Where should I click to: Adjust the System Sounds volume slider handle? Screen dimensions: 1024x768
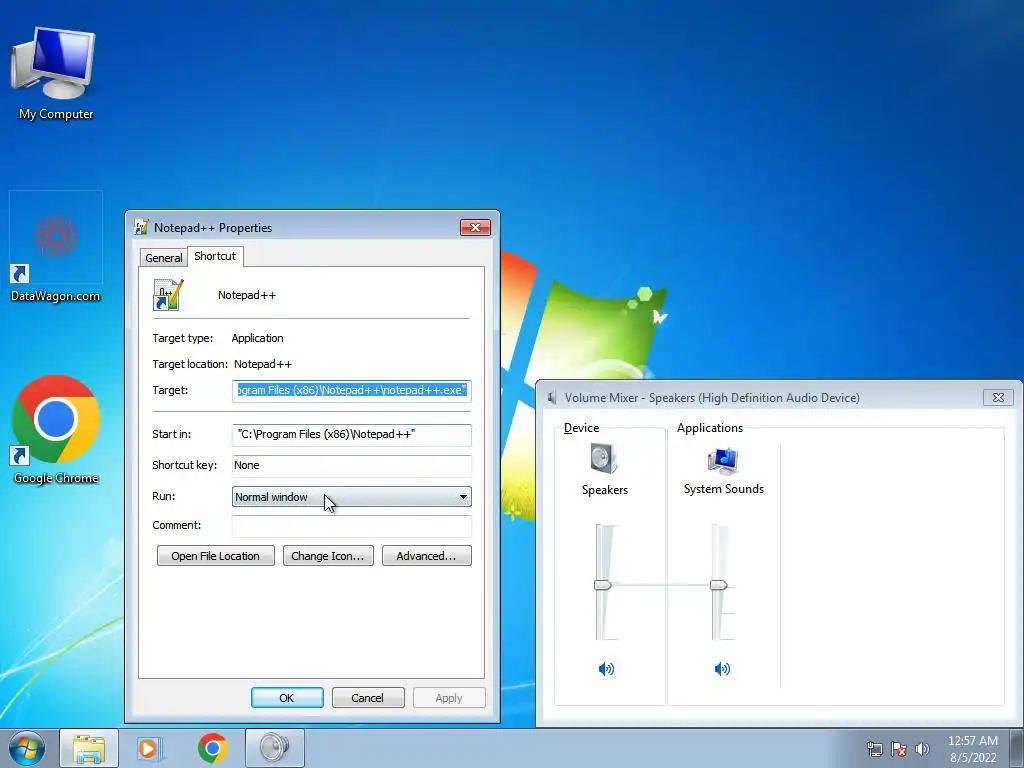pyautogui.click(x=718, y=585)
